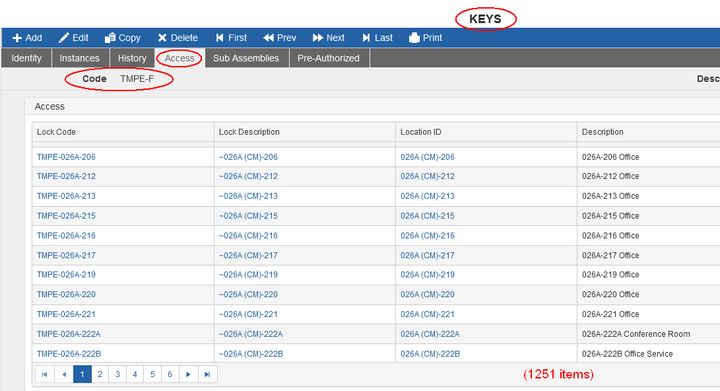Open lock description ~026A (CM)-213
Image resolution: width=720 pixels, height=391 pixels.
pos(248,196)
